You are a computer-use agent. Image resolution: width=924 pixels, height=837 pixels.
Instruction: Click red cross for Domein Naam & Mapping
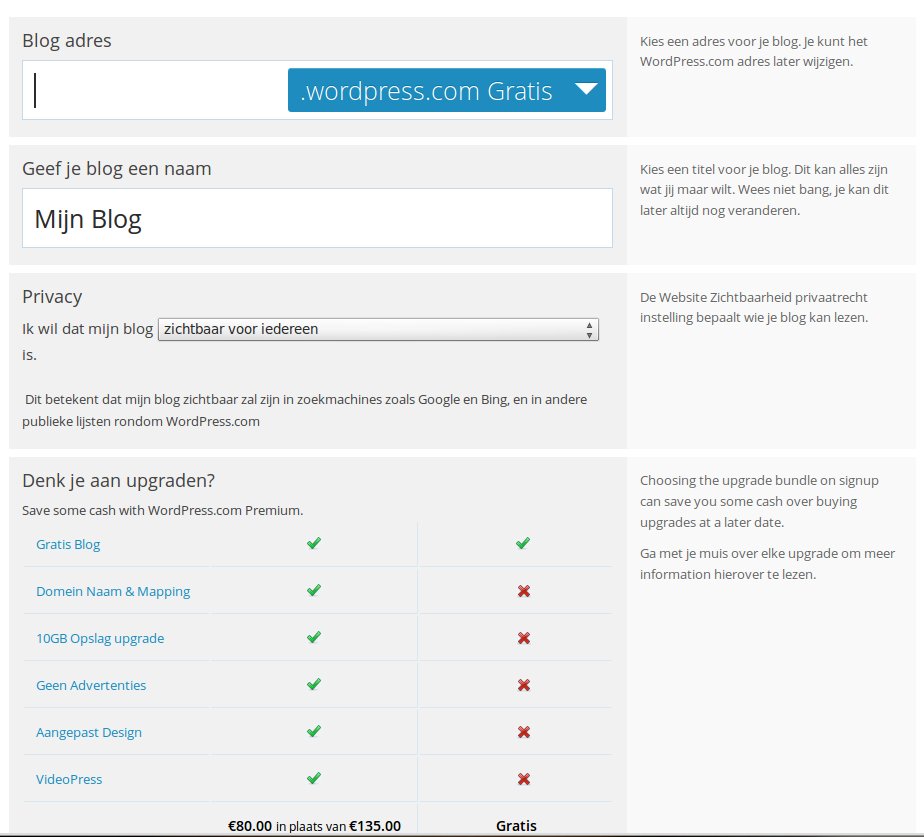[x=524, y=591]
